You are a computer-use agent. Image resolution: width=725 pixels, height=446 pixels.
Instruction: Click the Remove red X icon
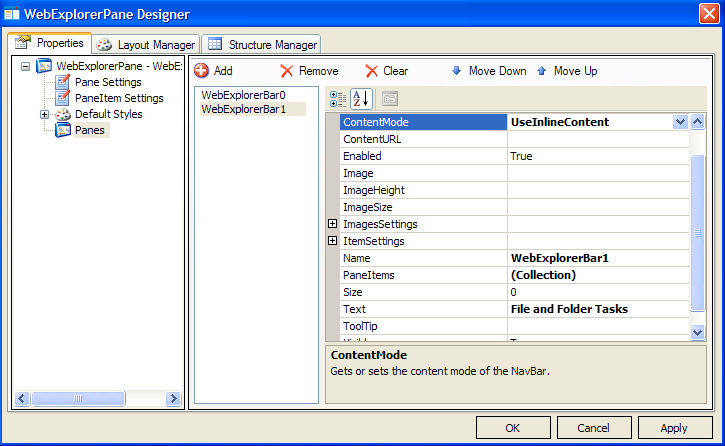287,71
